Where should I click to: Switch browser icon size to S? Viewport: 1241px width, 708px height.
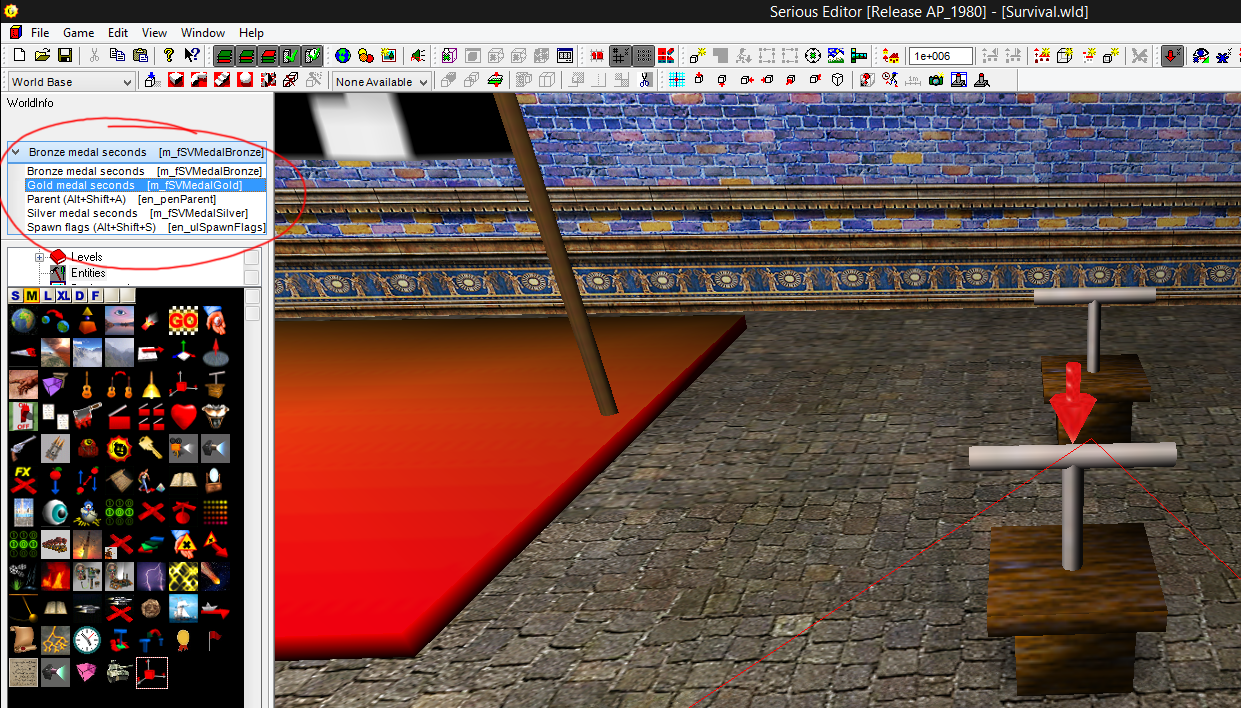pos(15,295)
